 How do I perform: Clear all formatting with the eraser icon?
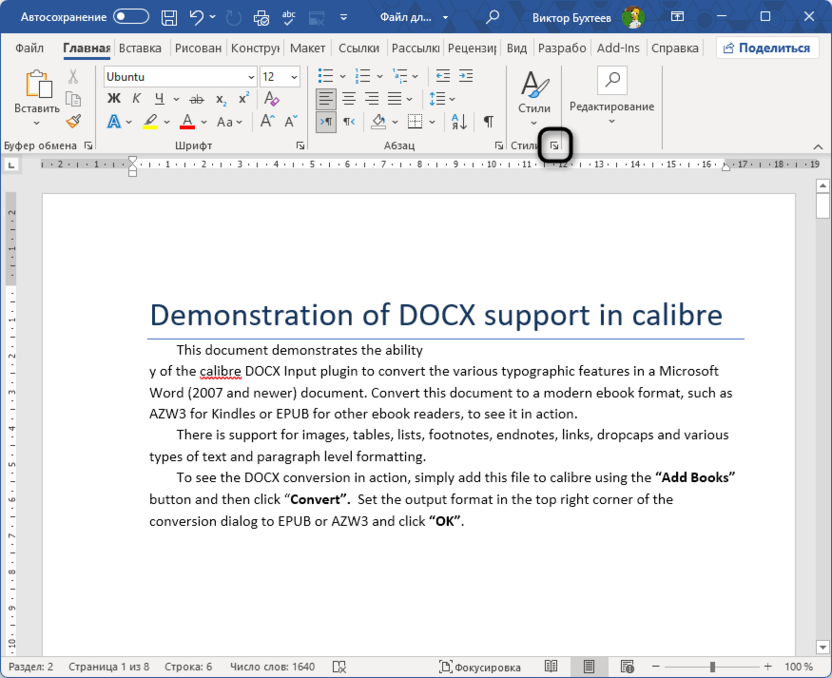click(x=272, y=99)
